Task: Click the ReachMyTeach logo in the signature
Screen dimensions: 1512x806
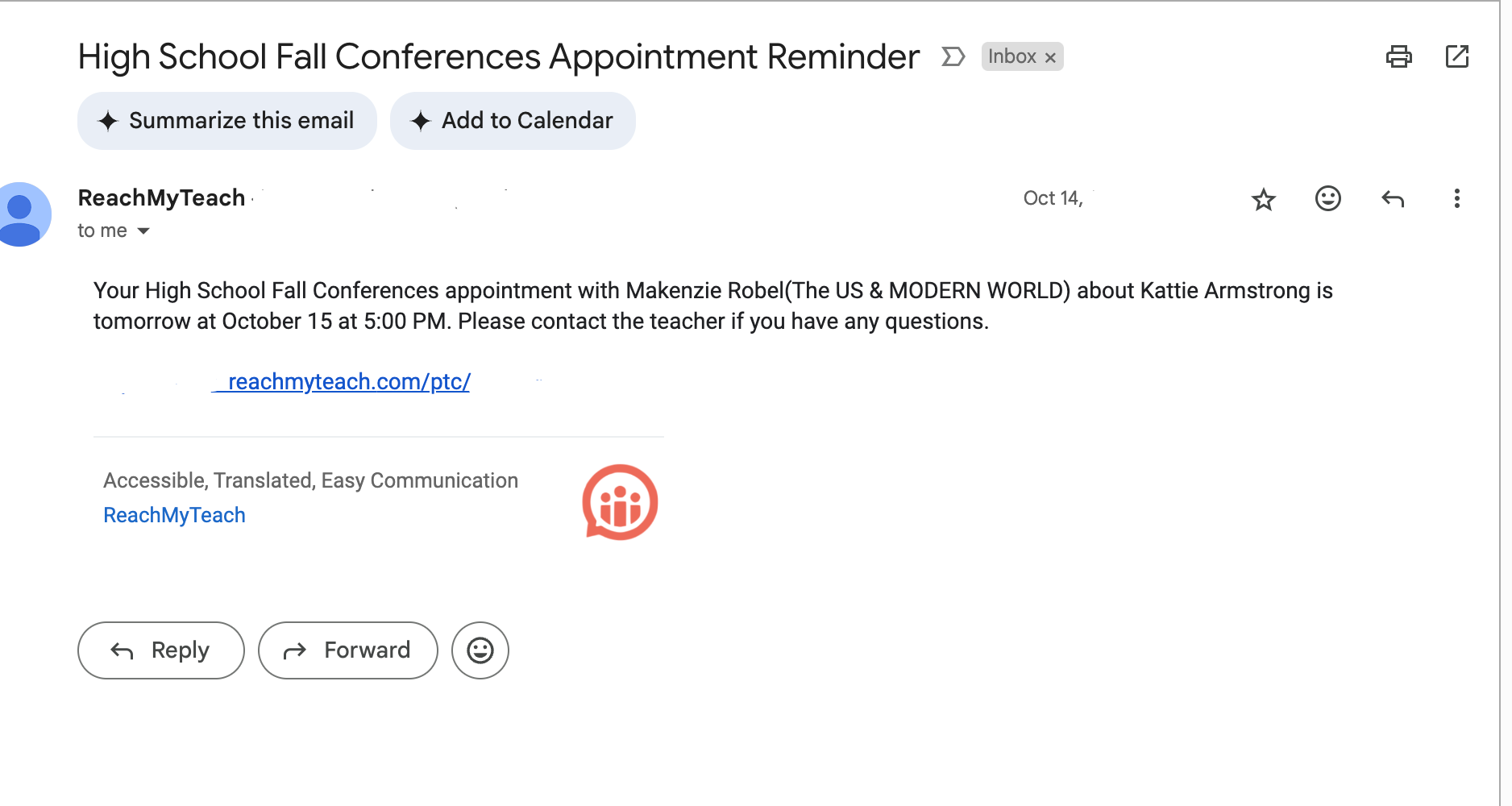Action: 621,501
